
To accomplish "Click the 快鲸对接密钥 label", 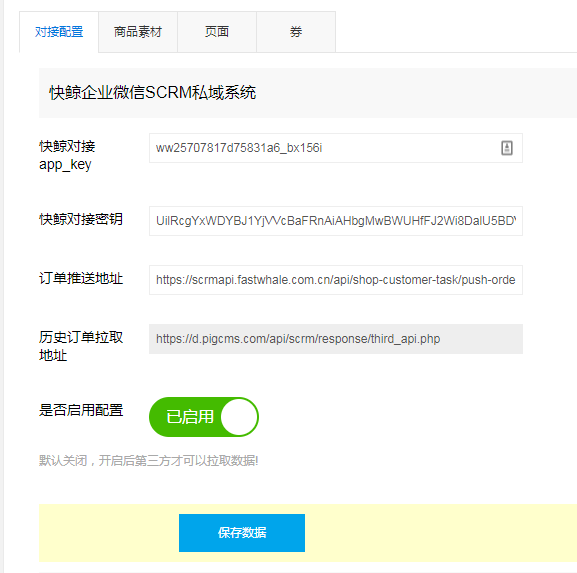I will point(81,219).
